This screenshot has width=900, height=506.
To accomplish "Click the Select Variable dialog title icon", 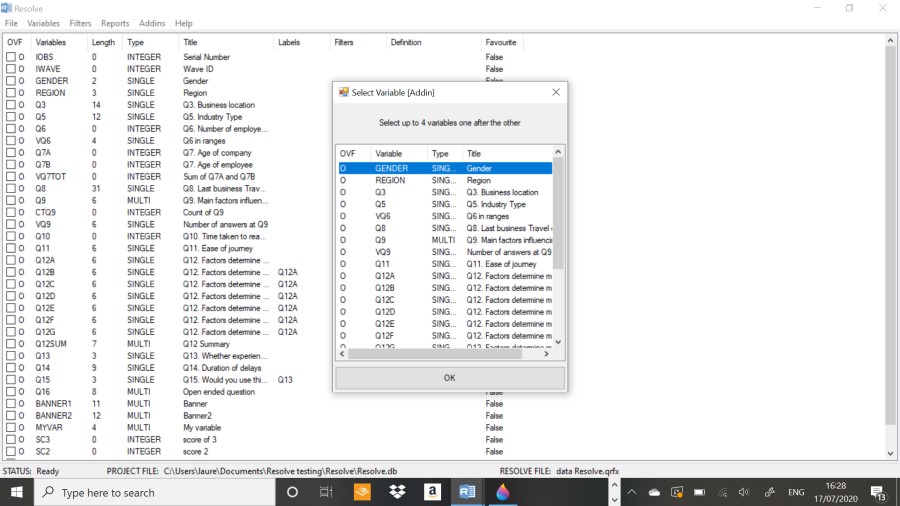I will point(344,92).
